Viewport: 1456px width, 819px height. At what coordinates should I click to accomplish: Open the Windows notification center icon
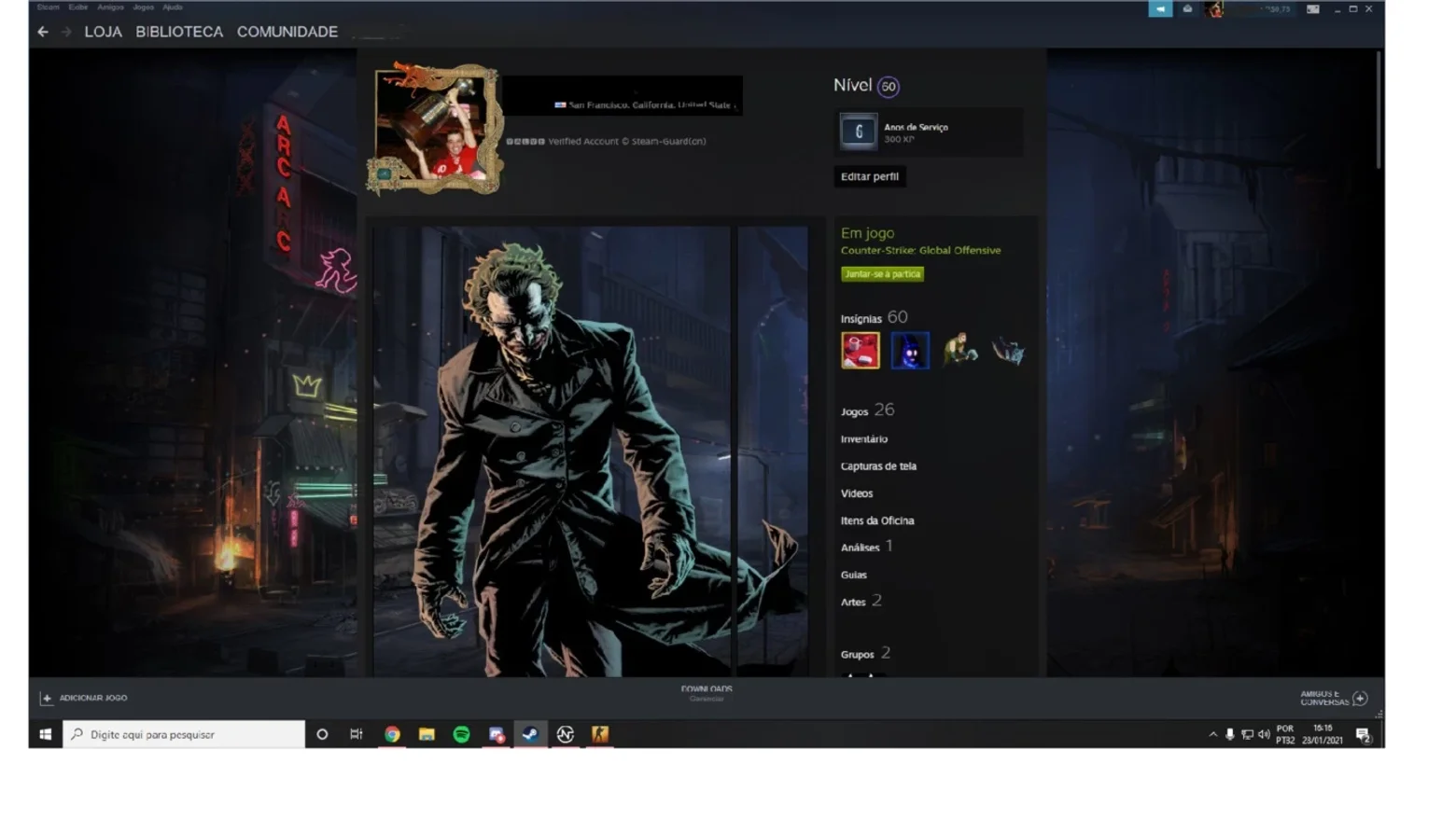[x=1363, y=735]
